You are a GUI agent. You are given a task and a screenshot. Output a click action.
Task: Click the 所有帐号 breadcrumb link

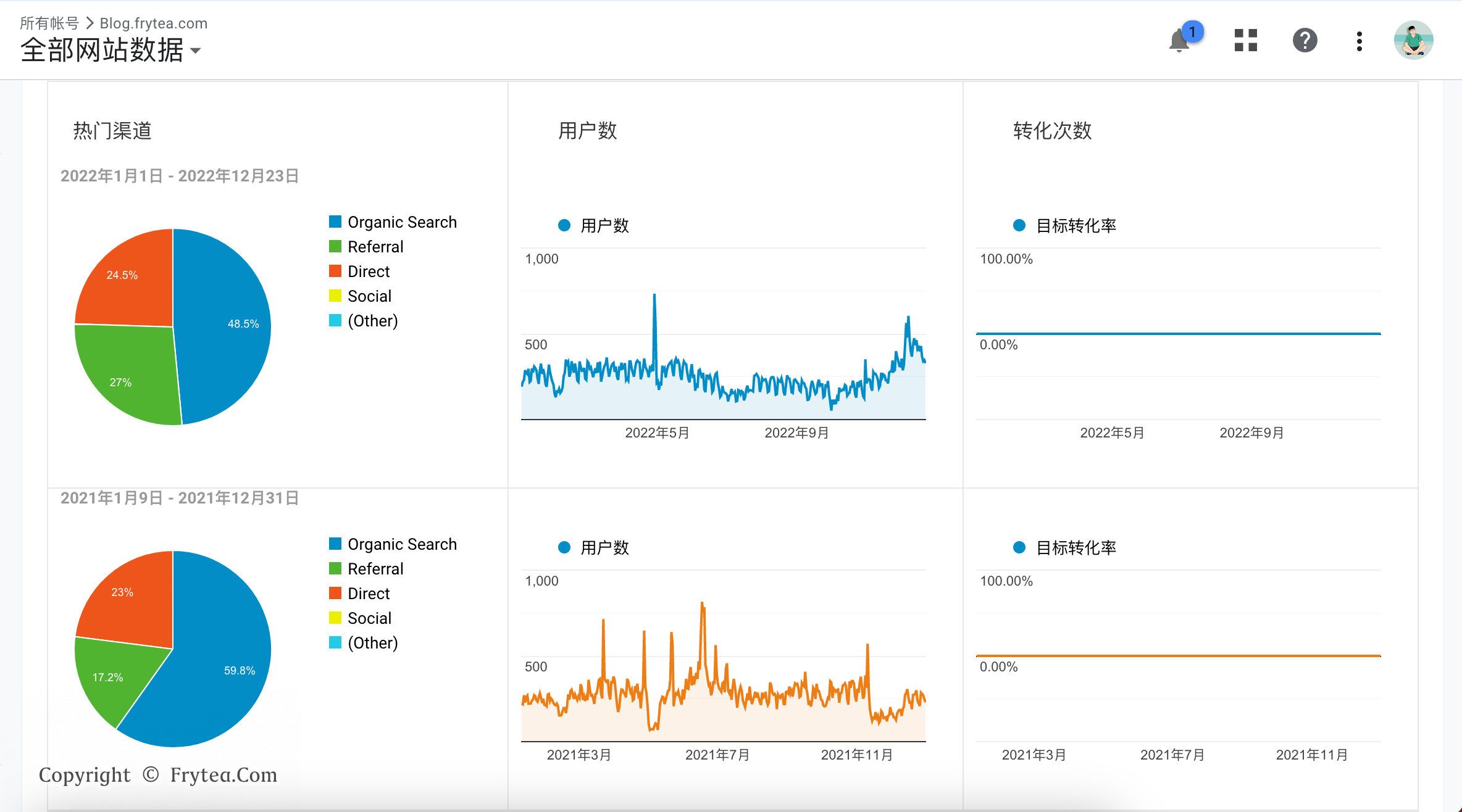point(49,23)
